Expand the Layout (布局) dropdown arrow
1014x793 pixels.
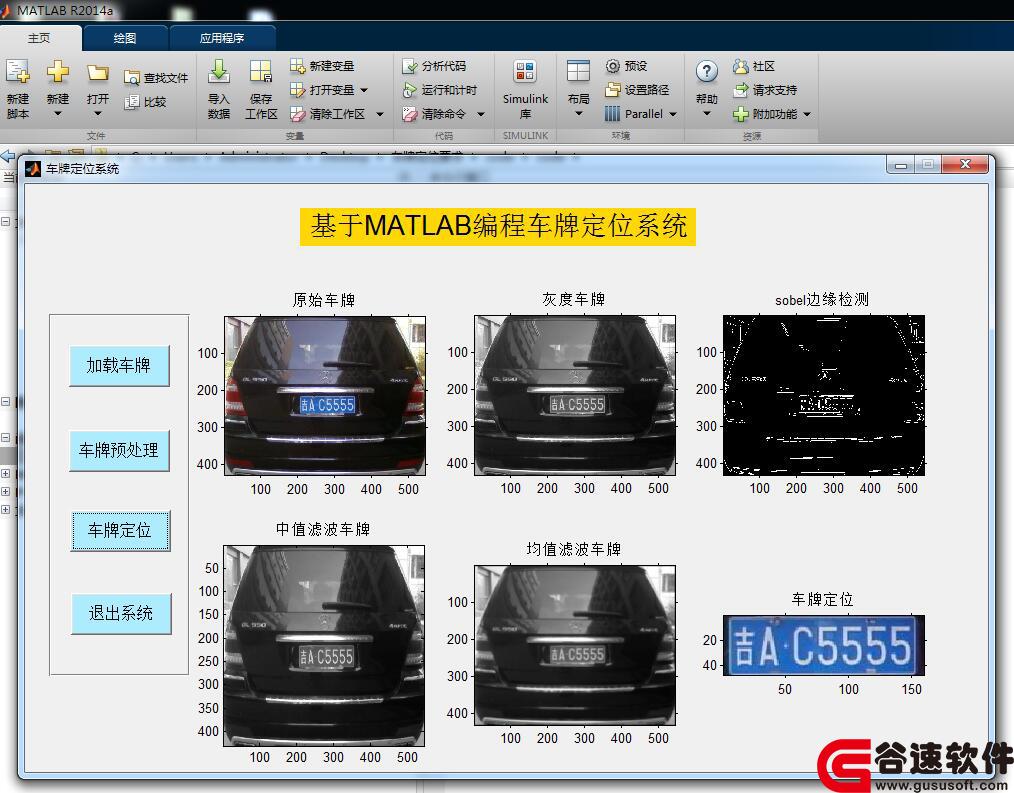578,114
